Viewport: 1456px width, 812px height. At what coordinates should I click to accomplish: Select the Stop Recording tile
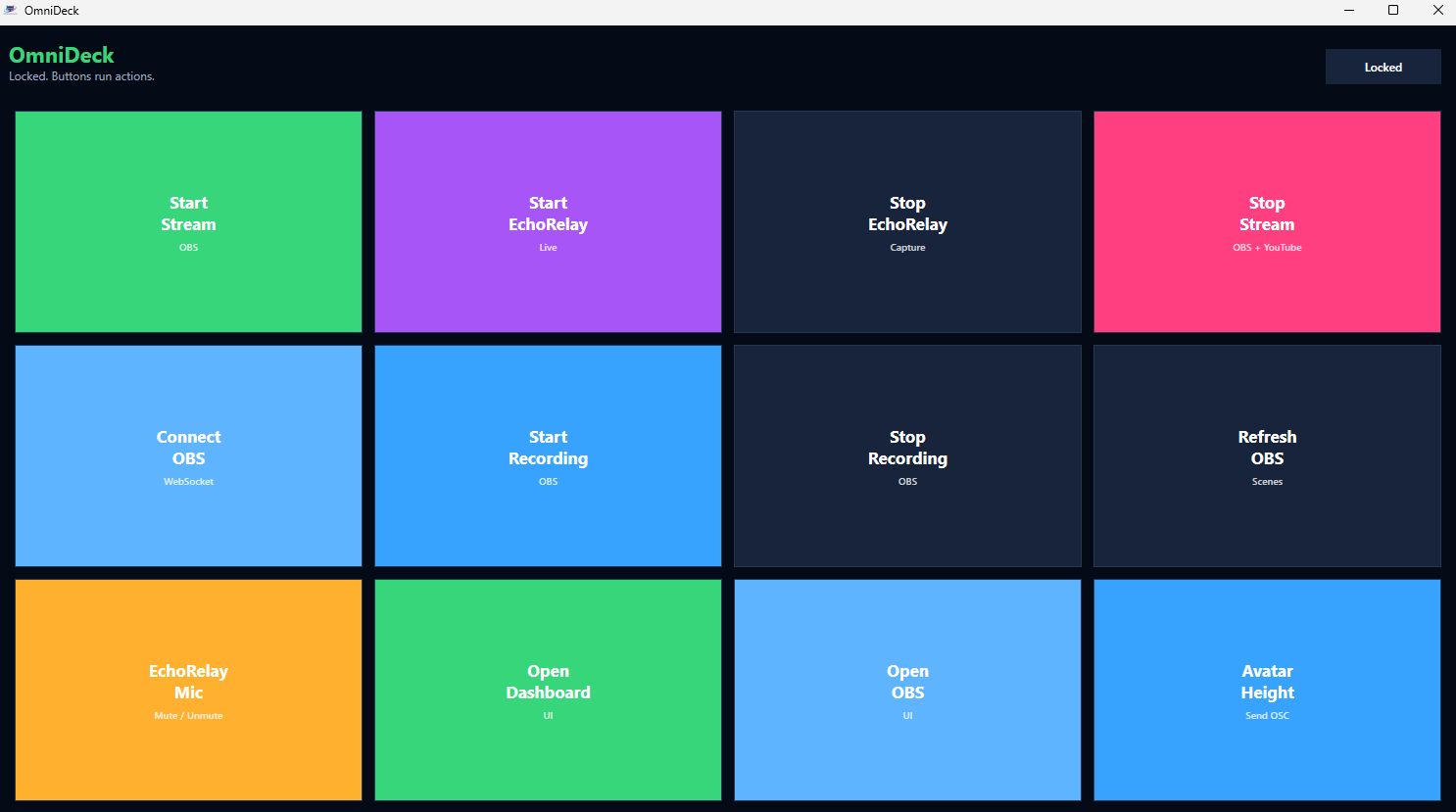coord(907,455)
